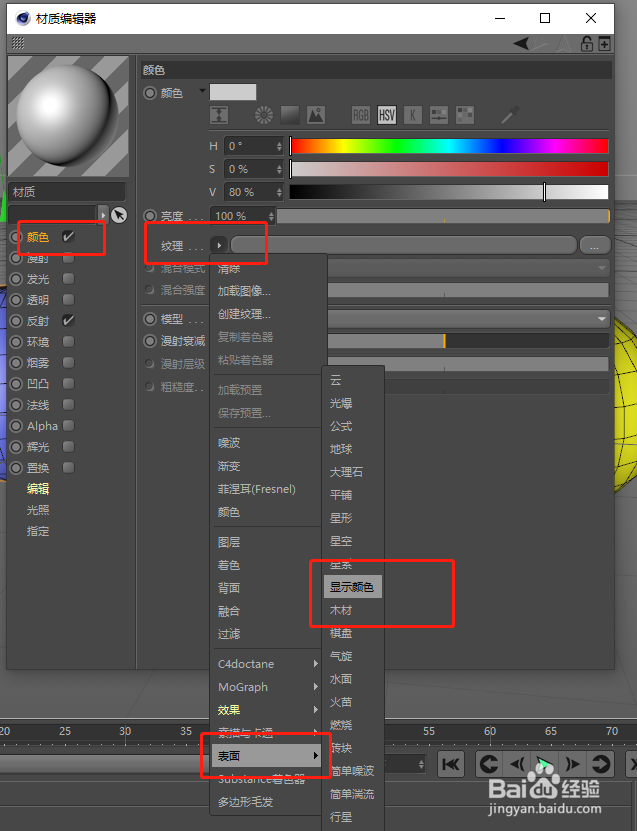Enable the 发光 channel checkbox
This screenshot has height=831, width=637.
click(68, 278)
